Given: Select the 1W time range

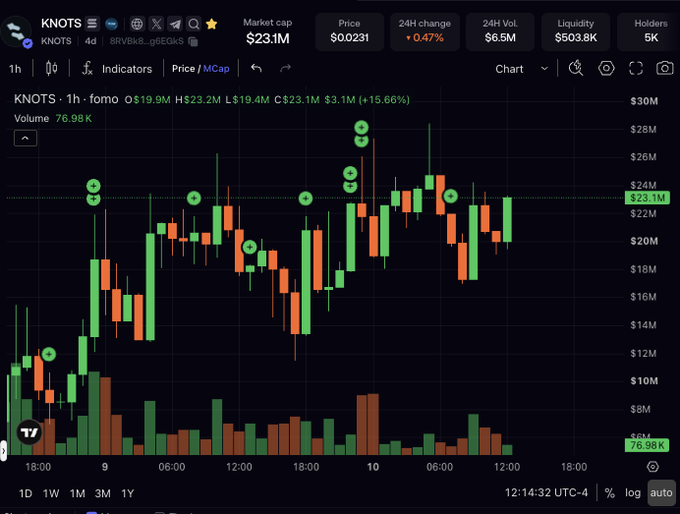Looking at the screenshot, I should [51, 493].
